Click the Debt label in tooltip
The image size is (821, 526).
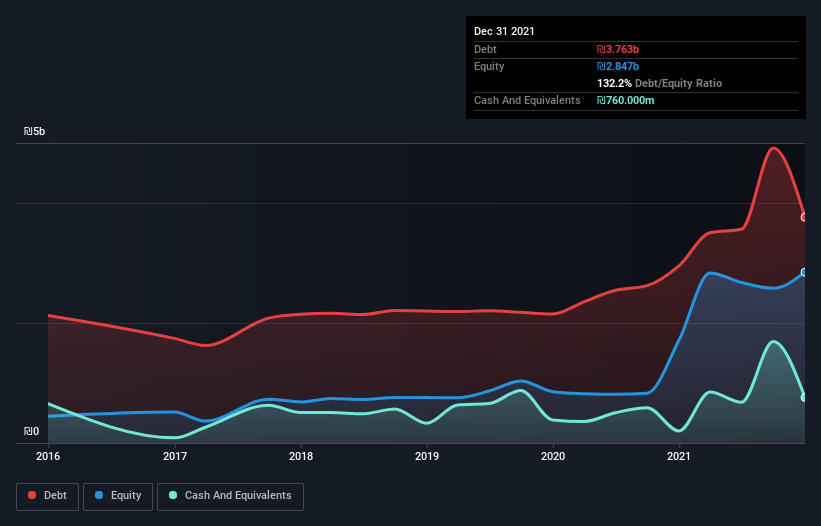coord(485,49)
